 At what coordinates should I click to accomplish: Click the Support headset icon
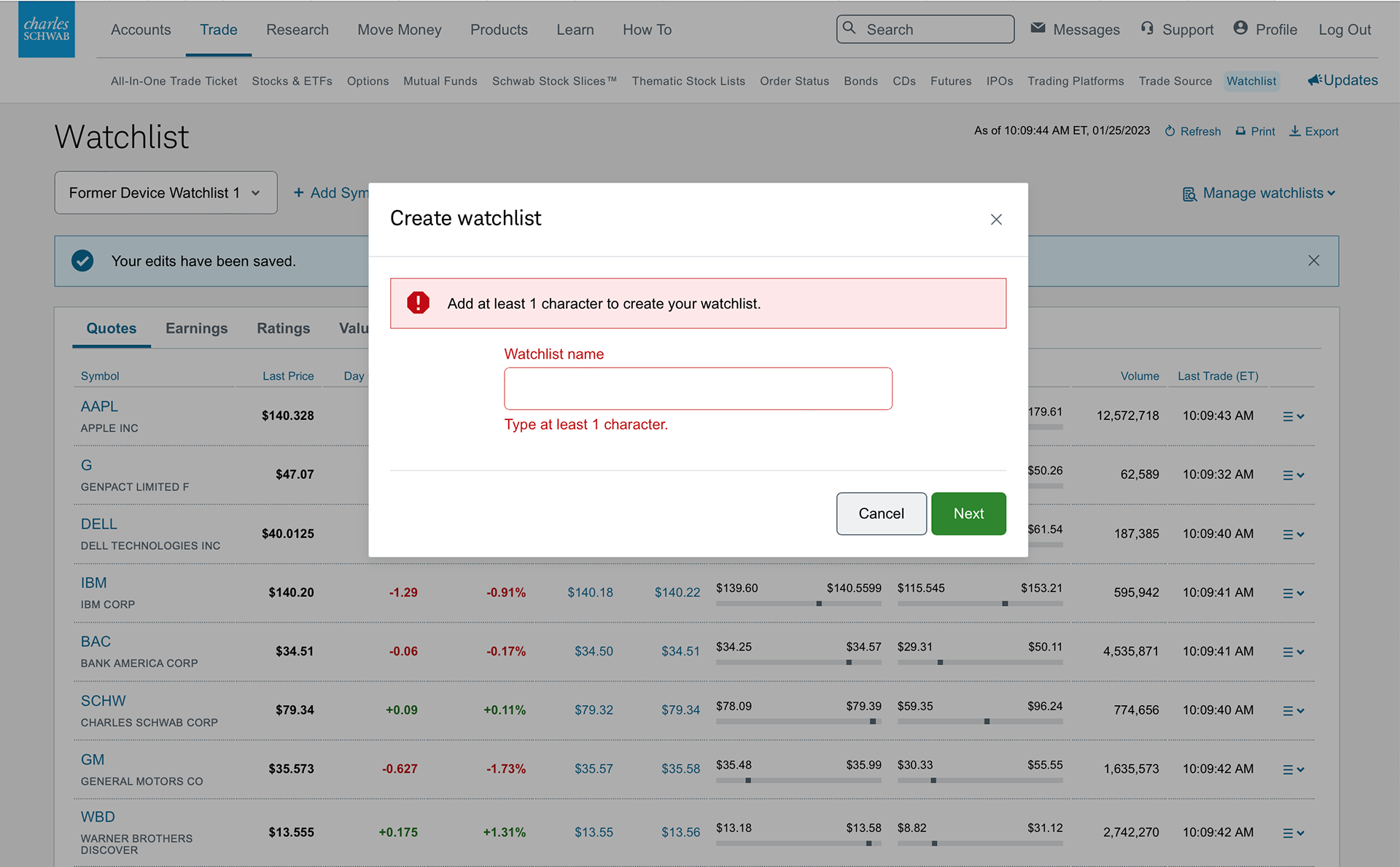[x=1147, y=28]
